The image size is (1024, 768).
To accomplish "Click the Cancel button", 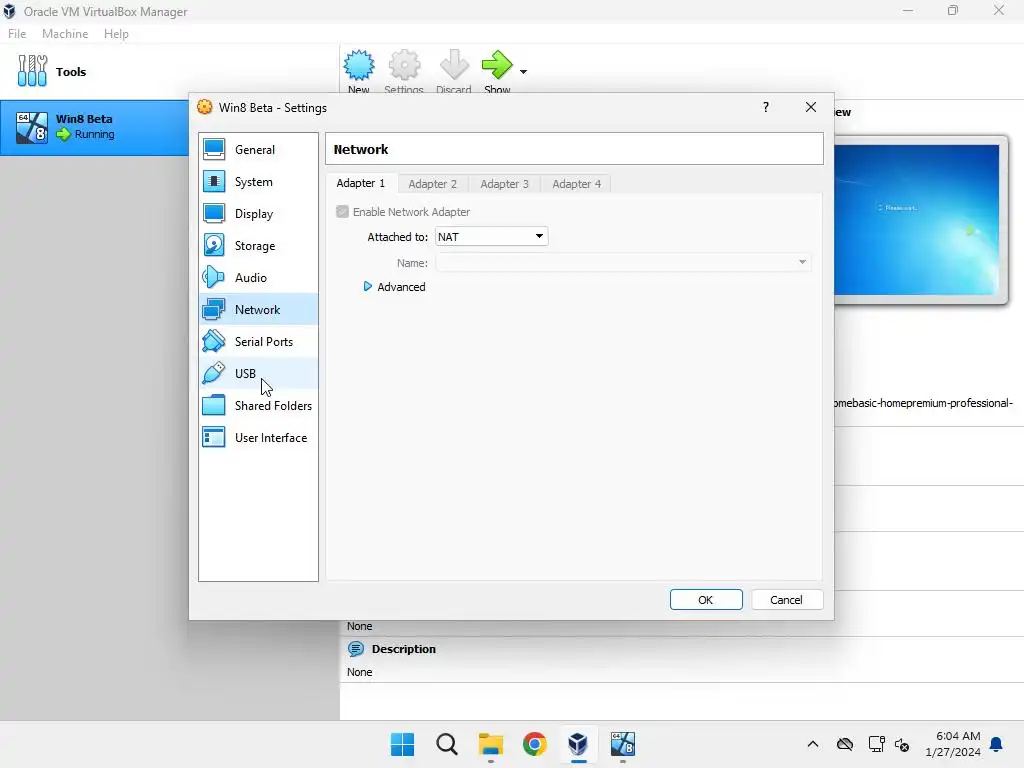I will [786, 600].
